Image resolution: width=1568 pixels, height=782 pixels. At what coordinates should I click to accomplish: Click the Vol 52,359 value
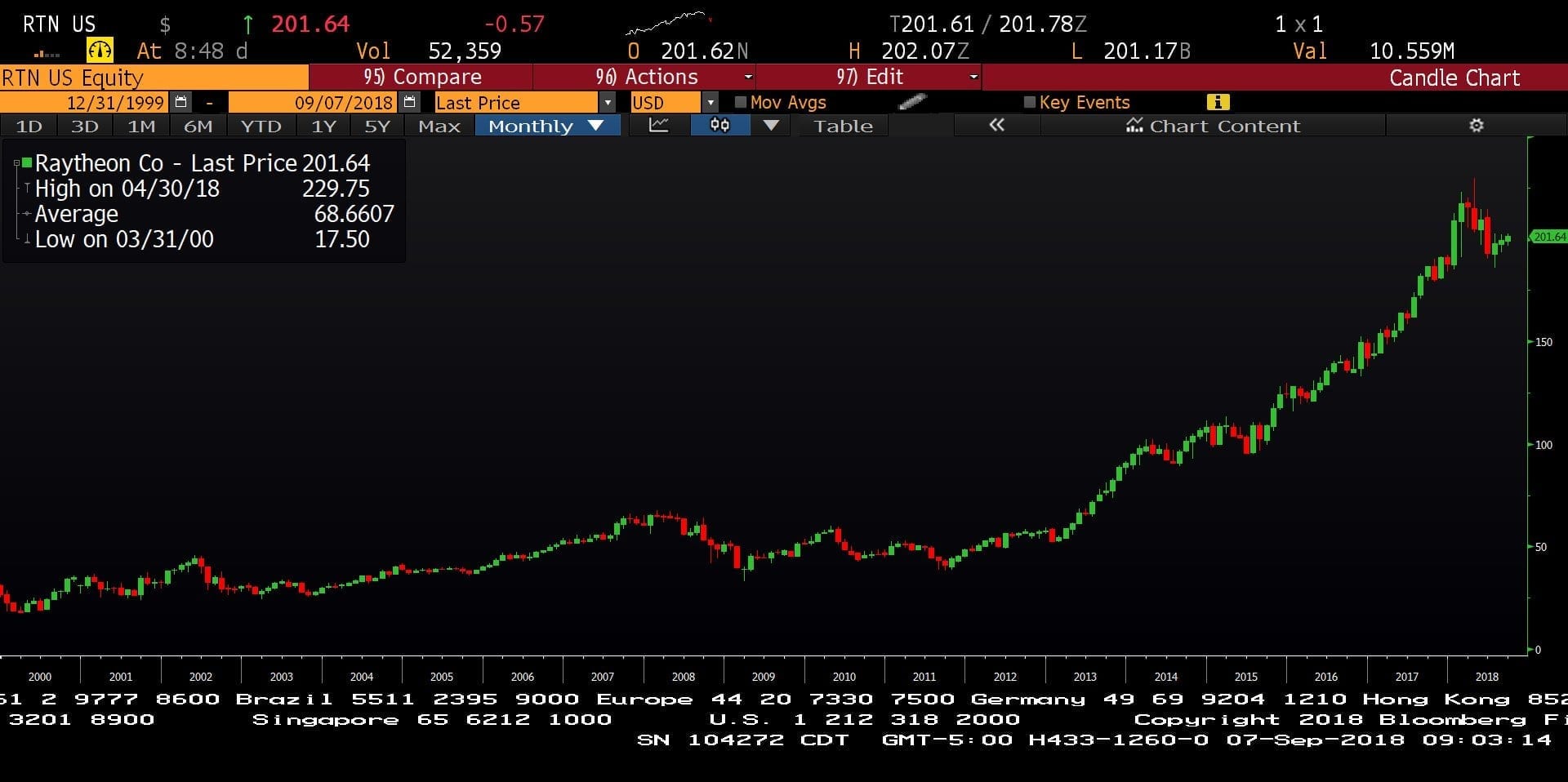click(x=465, y=51)
